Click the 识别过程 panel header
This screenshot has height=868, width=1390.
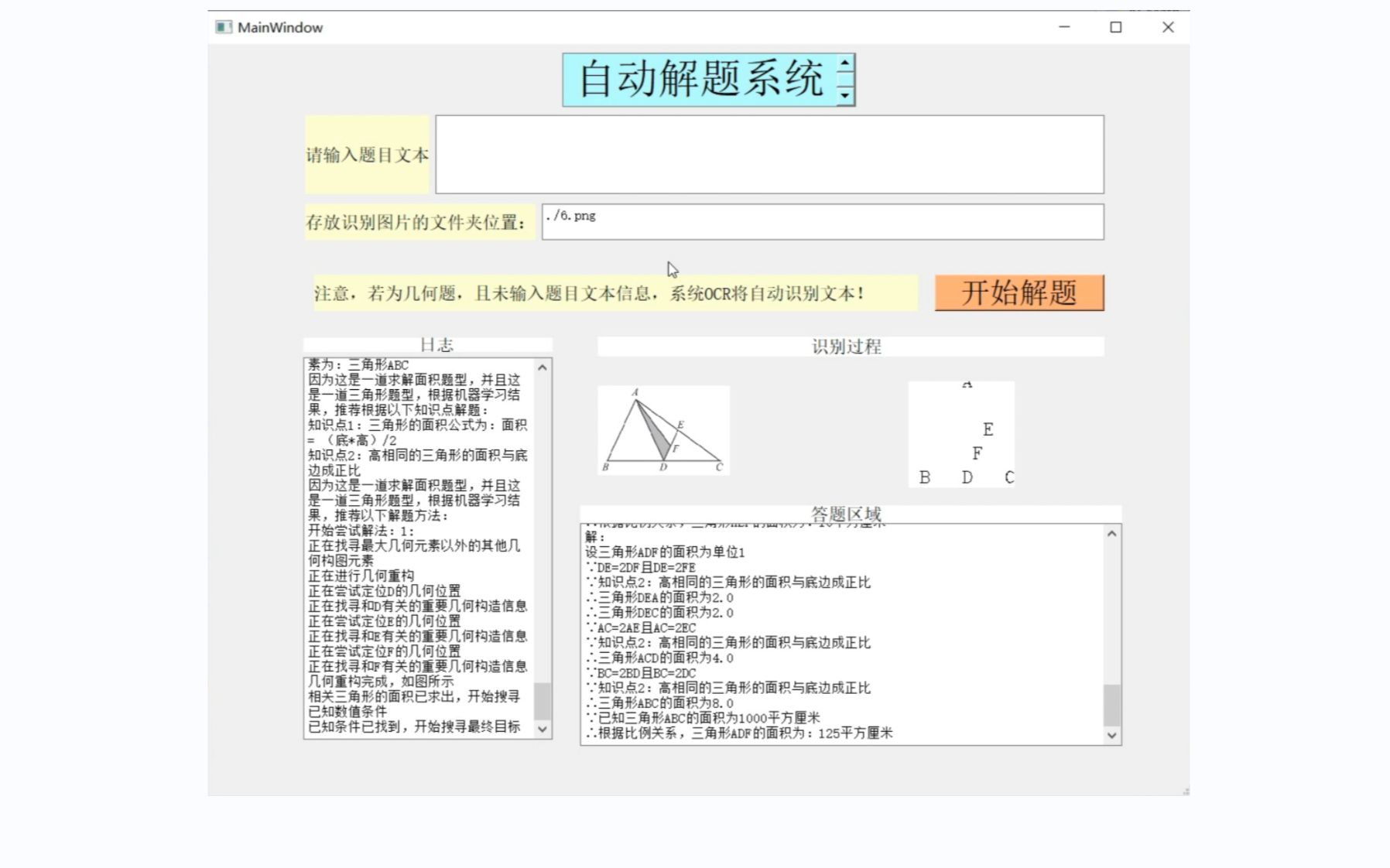851,347
